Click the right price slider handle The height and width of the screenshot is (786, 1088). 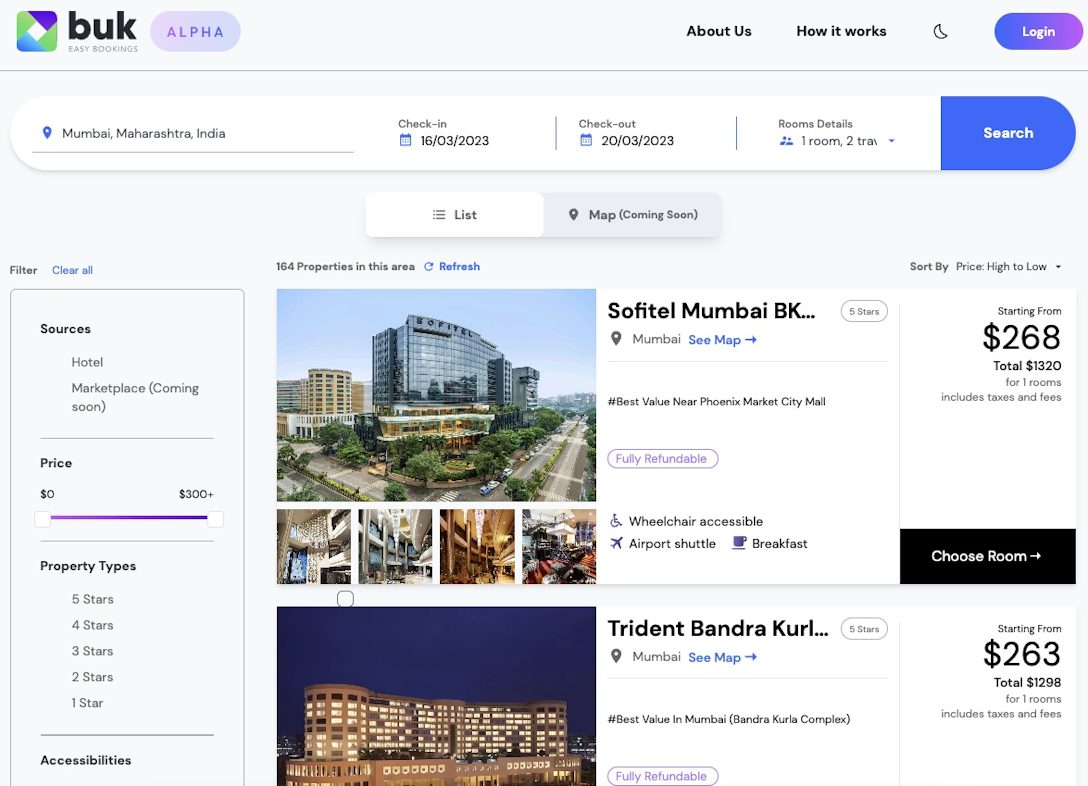click(x=215, y=519)
